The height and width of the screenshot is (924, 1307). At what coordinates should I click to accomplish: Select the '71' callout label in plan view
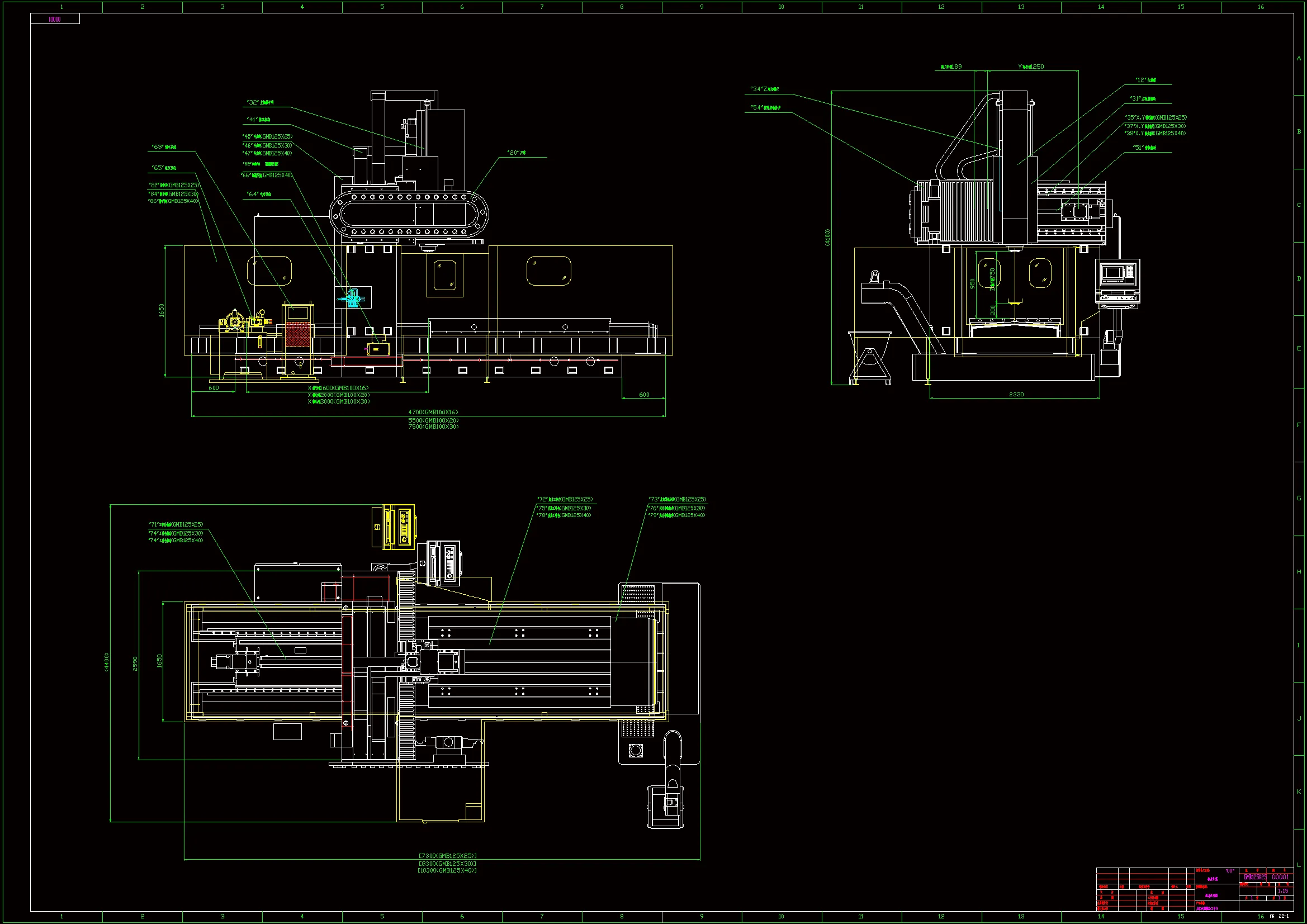(176, 525)
